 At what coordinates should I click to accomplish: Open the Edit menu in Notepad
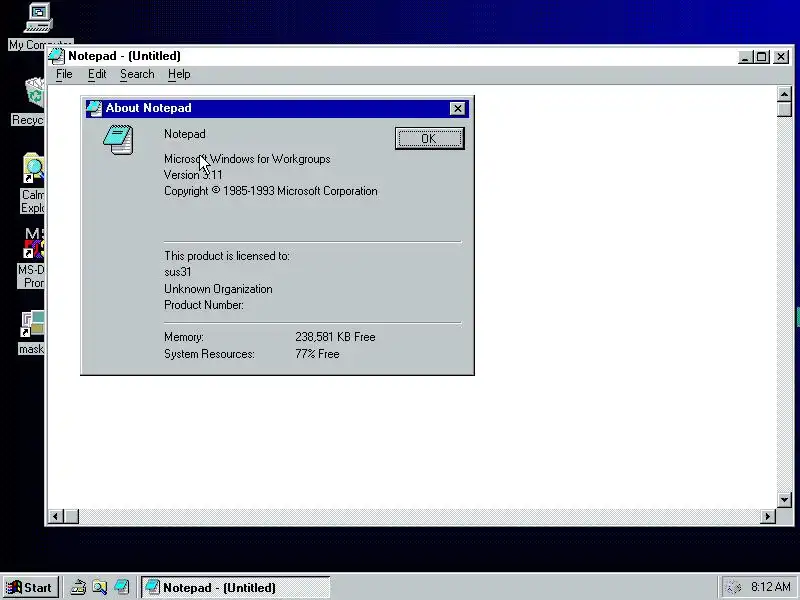click(97, 74)
